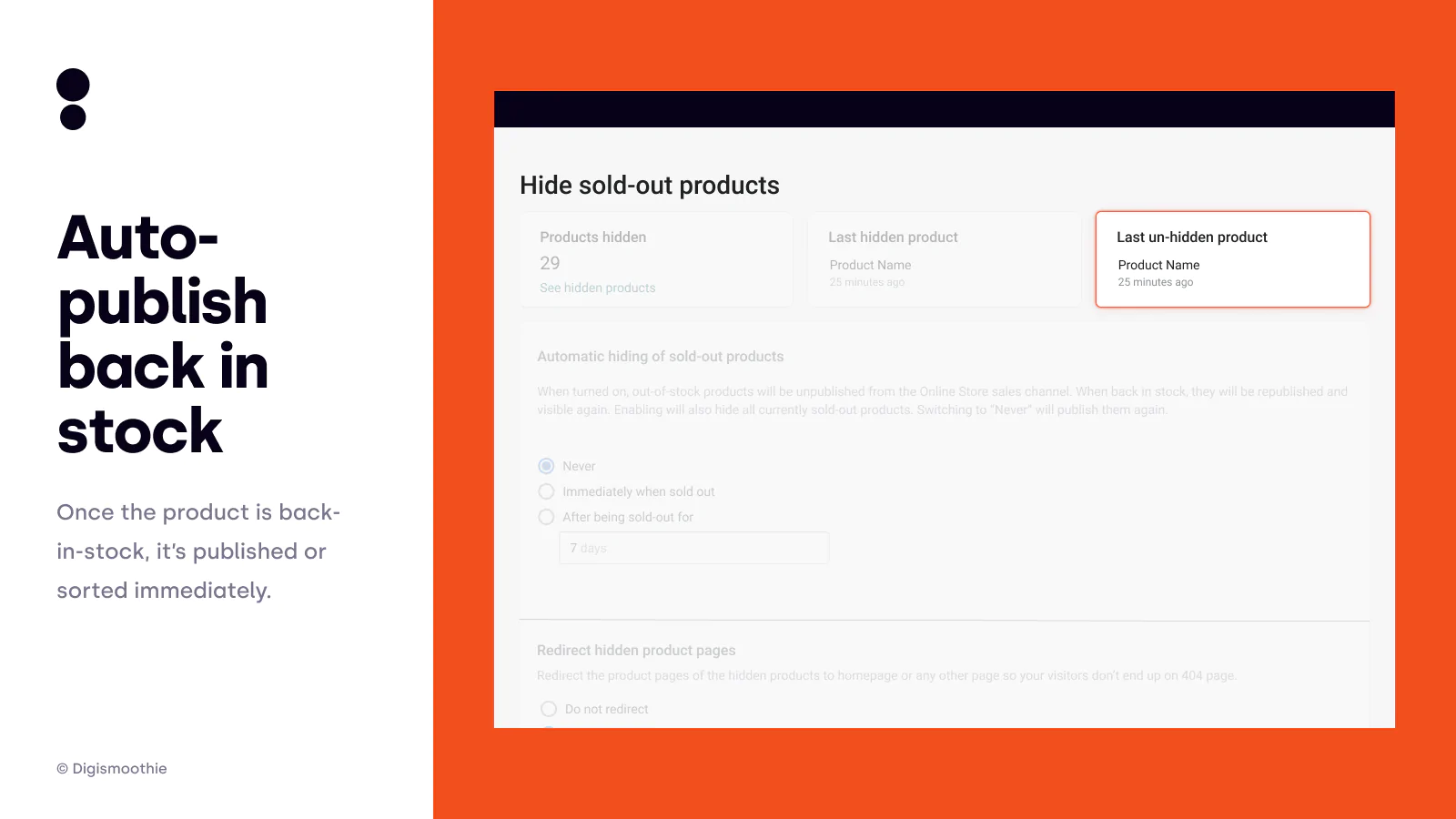This screenshot has height=819, width=1456.
Task: Click the Last hidden product card title
Action: click(x=893, y=238)
